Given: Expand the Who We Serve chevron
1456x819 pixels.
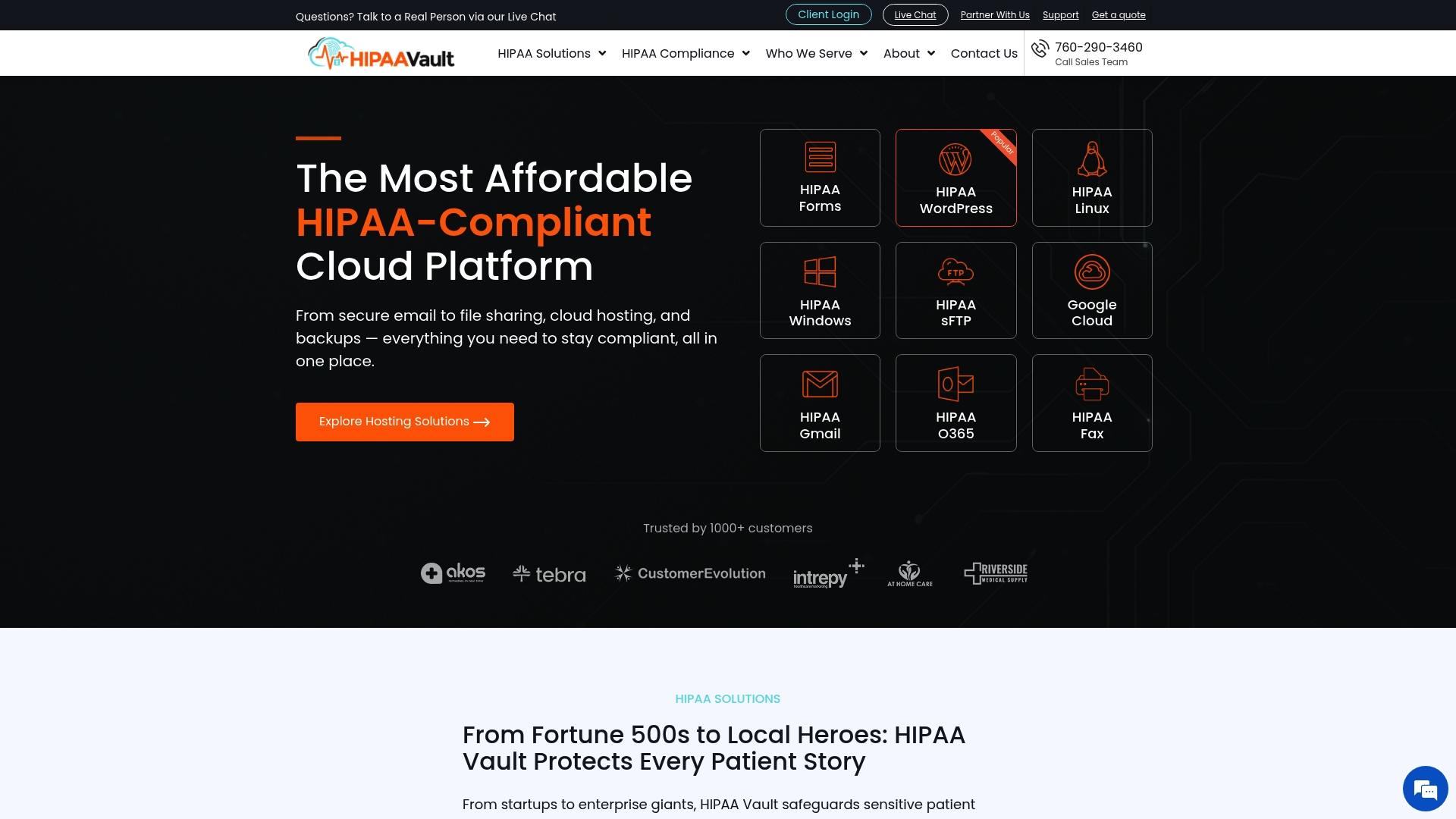Looking at the screenshot, I should point(864,53).
